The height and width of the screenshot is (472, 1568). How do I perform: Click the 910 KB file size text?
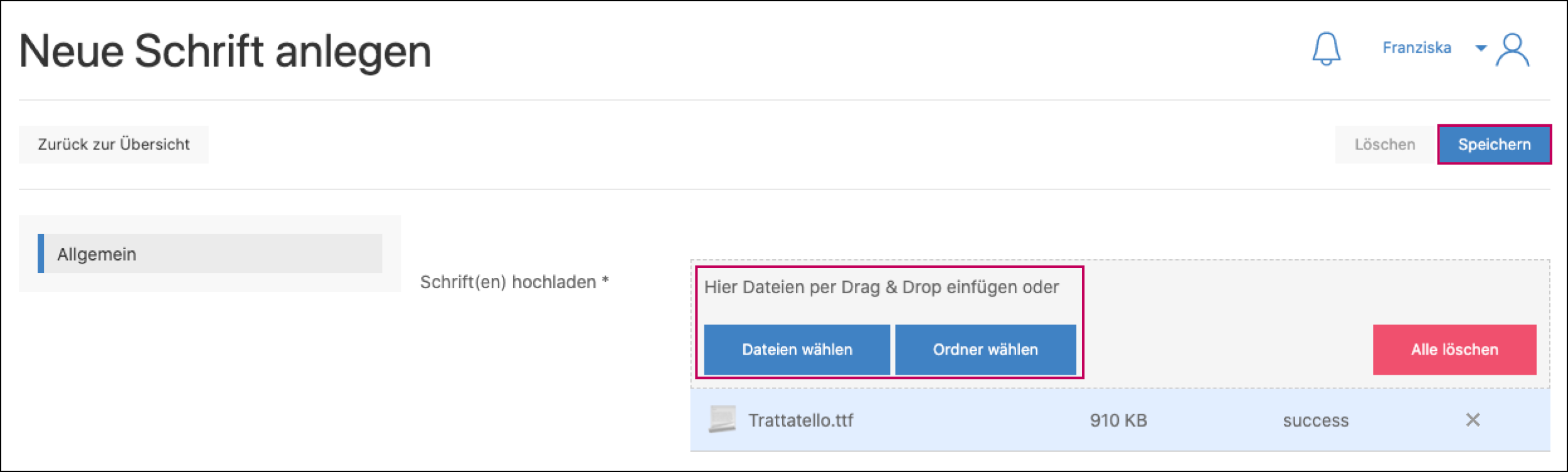coord(1120,421)
